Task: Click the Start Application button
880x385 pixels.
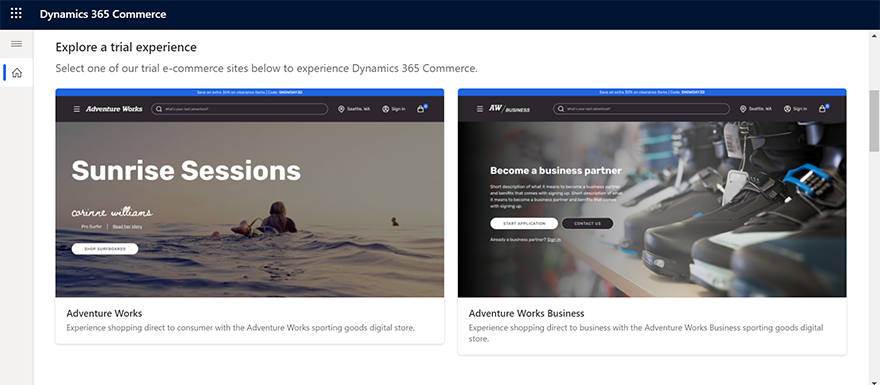Action: coord(524,223)
